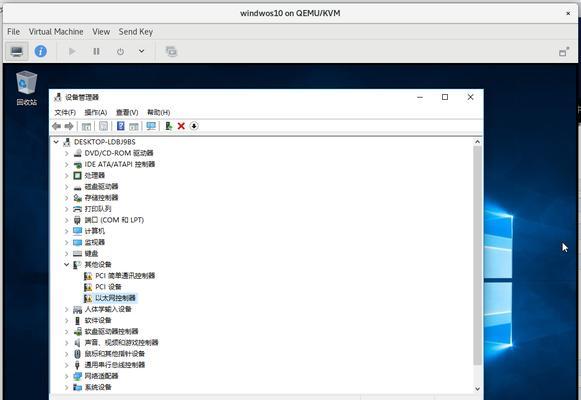Select 声音、视频和游戏控制器 row
Screen dimensions: 581x400
(x=121, y=342)
